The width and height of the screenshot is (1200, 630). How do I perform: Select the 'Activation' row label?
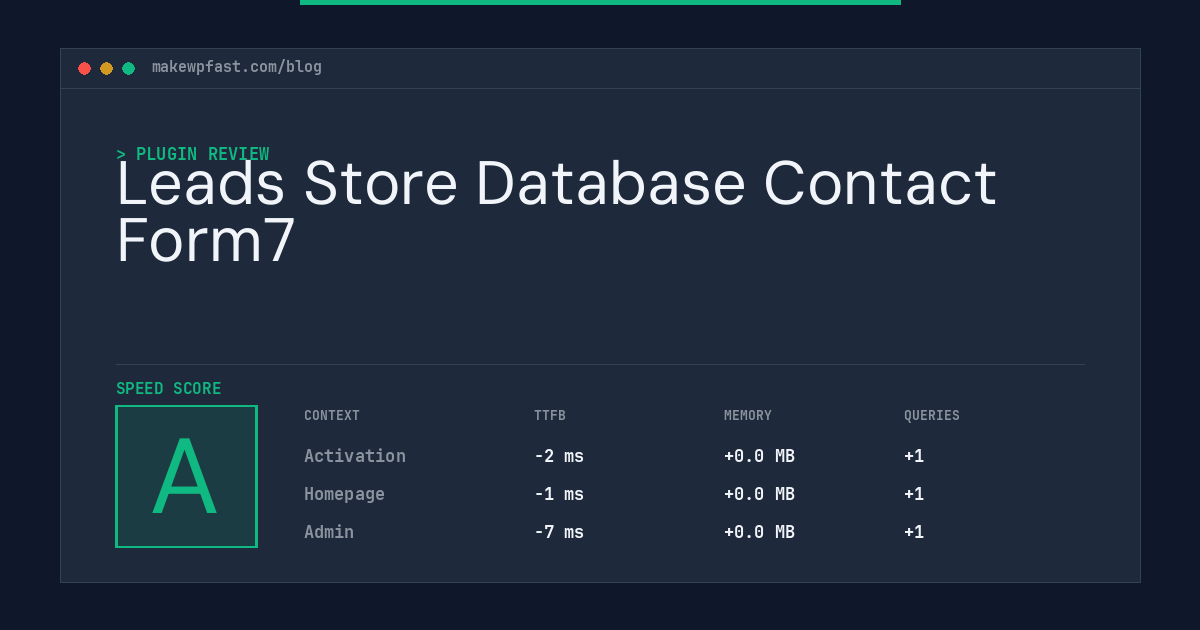[355, 456]
